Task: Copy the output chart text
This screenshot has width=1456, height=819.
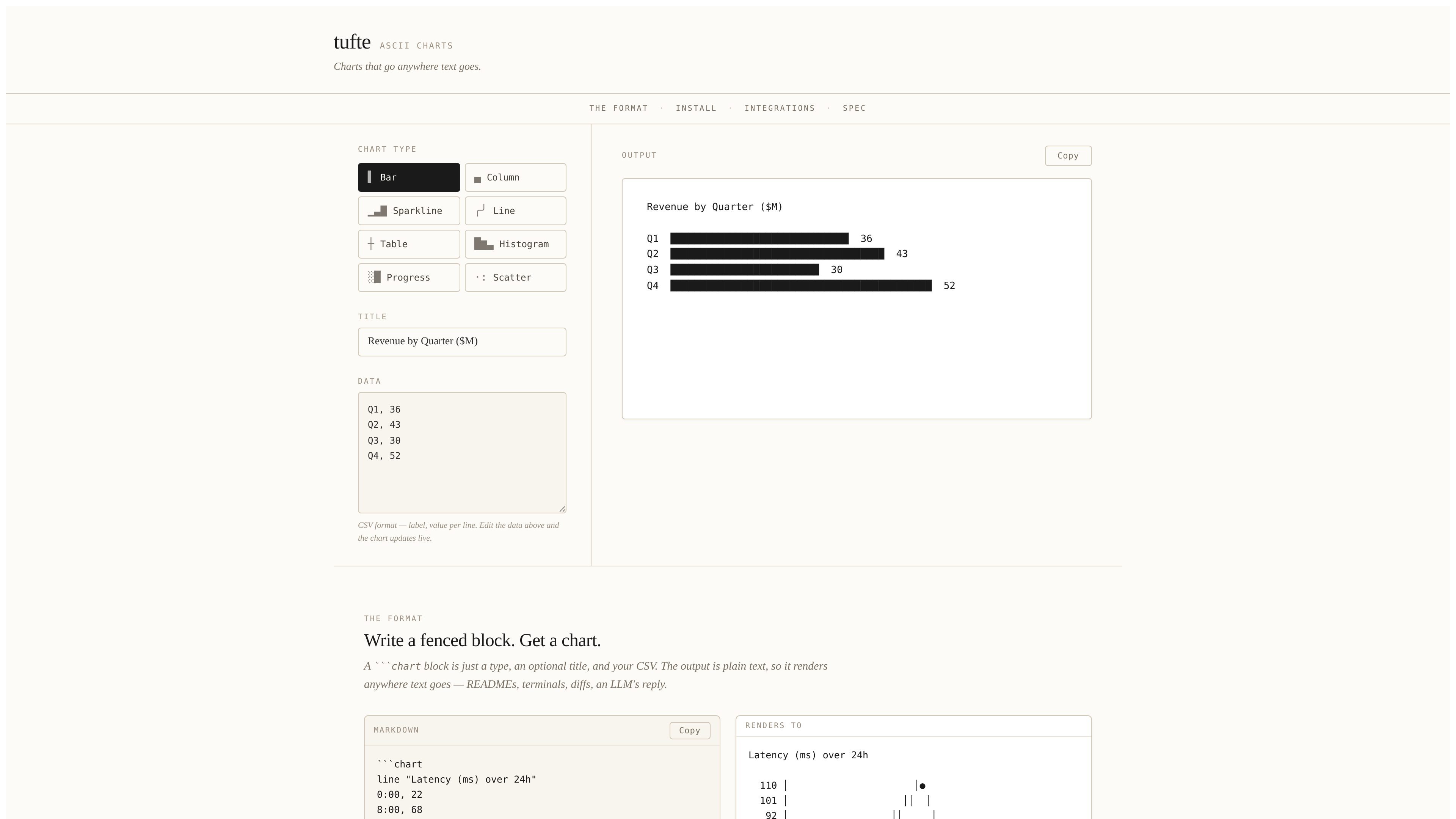Action: 1068,156
